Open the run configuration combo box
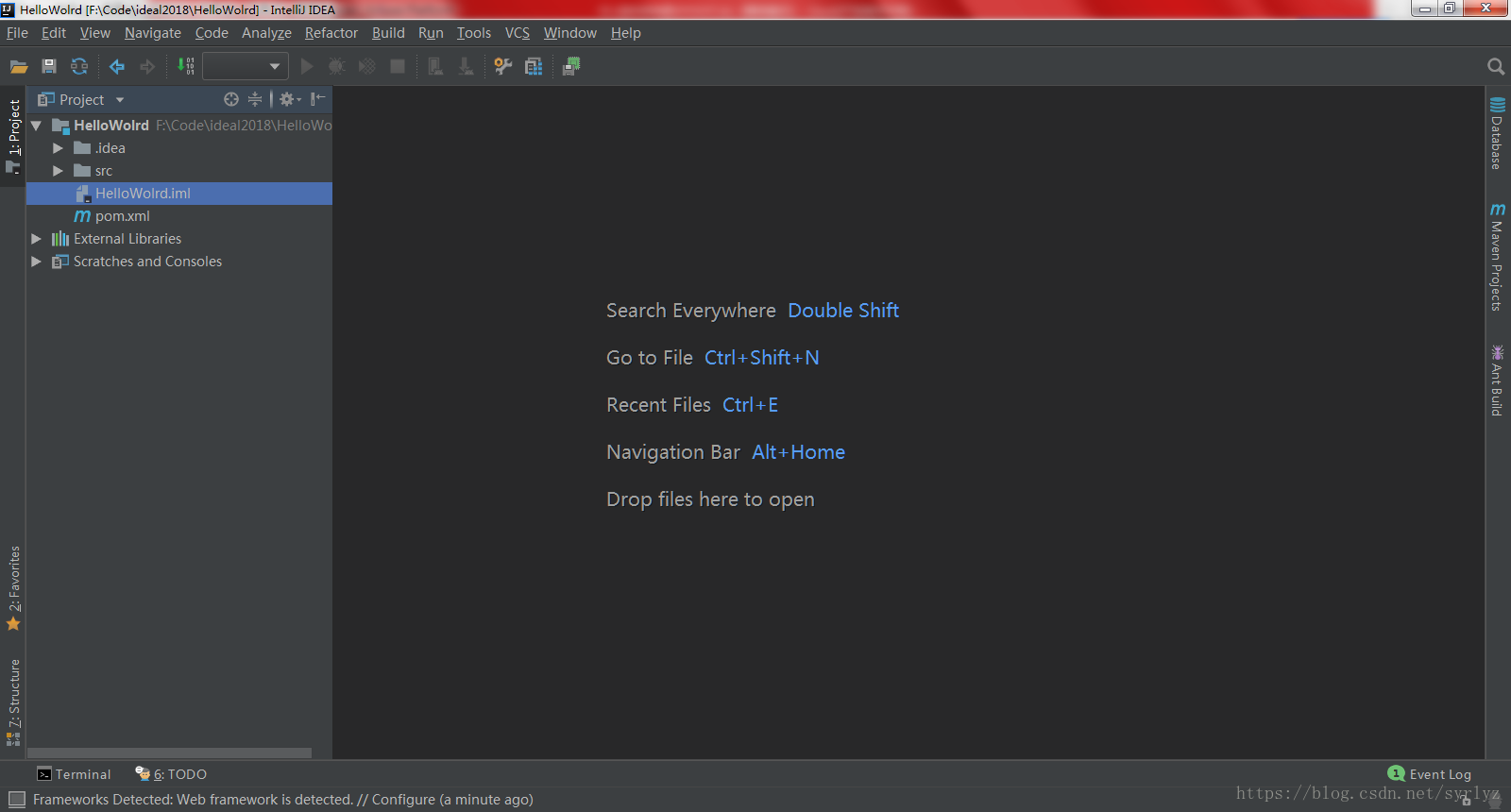The image size is (1511, 812). pos(246,66)
